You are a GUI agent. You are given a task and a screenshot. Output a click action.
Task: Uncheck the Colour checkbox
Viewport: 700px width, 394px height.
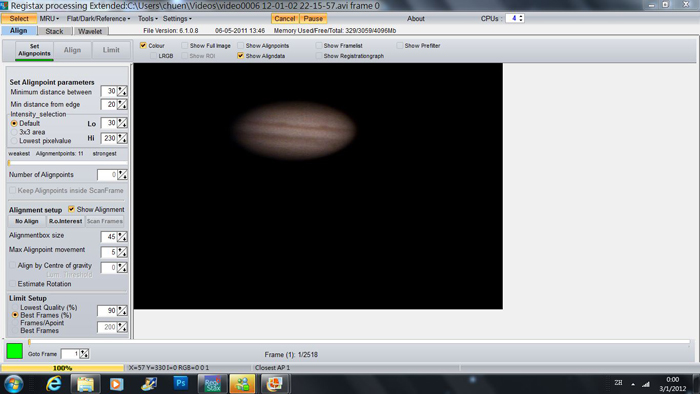coord(143,46)
